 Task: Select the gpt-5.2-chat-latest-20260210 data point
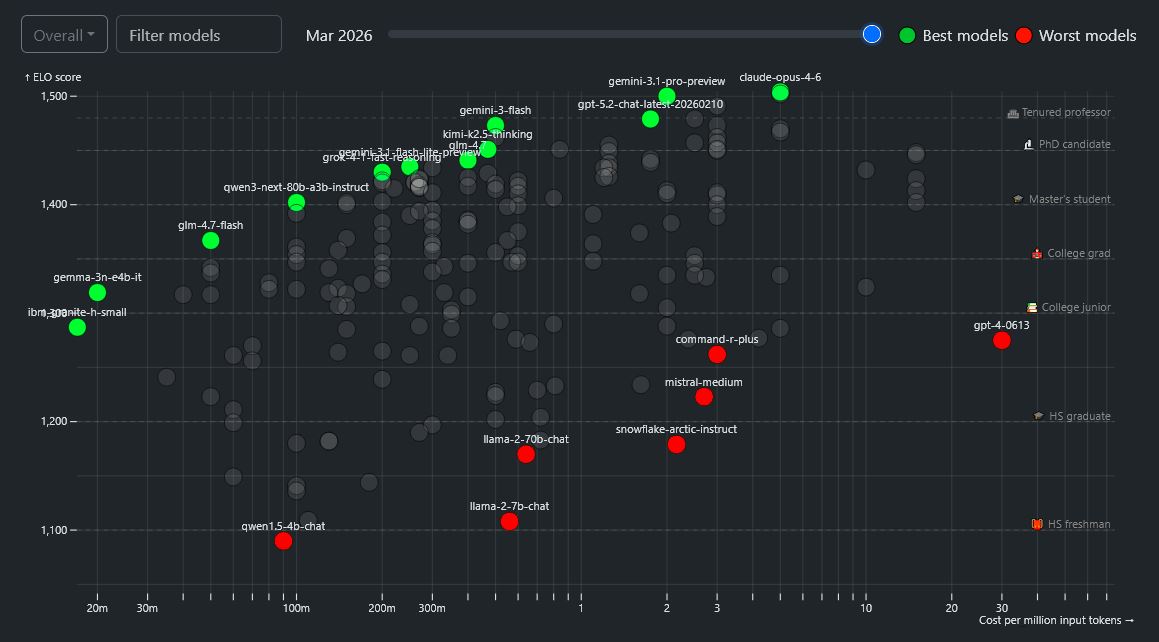[650, 119]
